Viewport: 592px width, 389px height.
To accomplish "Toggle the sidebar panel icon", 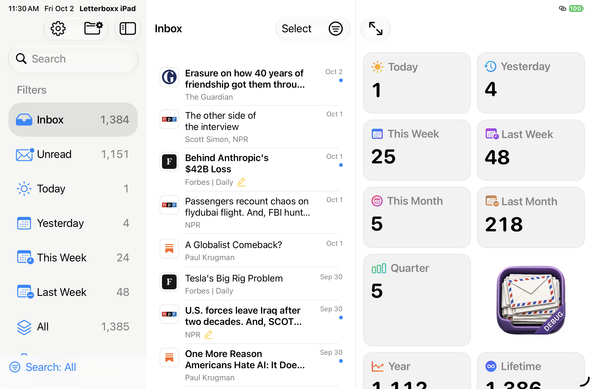I will 128,28.
